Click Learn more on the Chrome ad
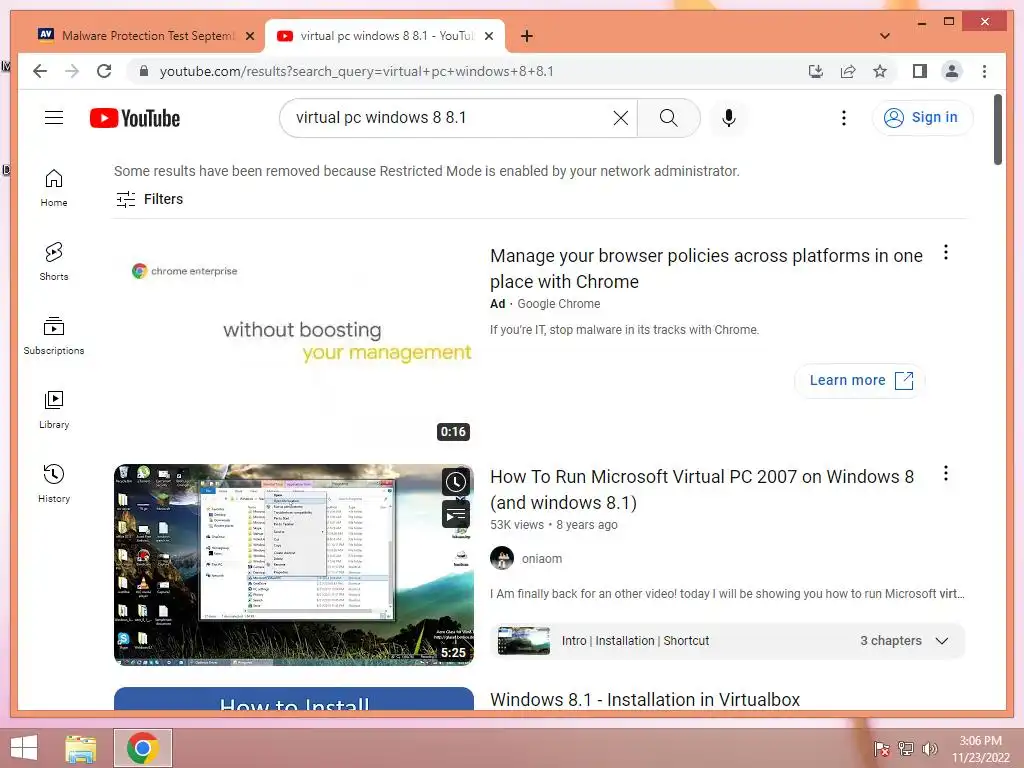The height and width of the screenshot is (768, 1024). (x=859, y=381)
